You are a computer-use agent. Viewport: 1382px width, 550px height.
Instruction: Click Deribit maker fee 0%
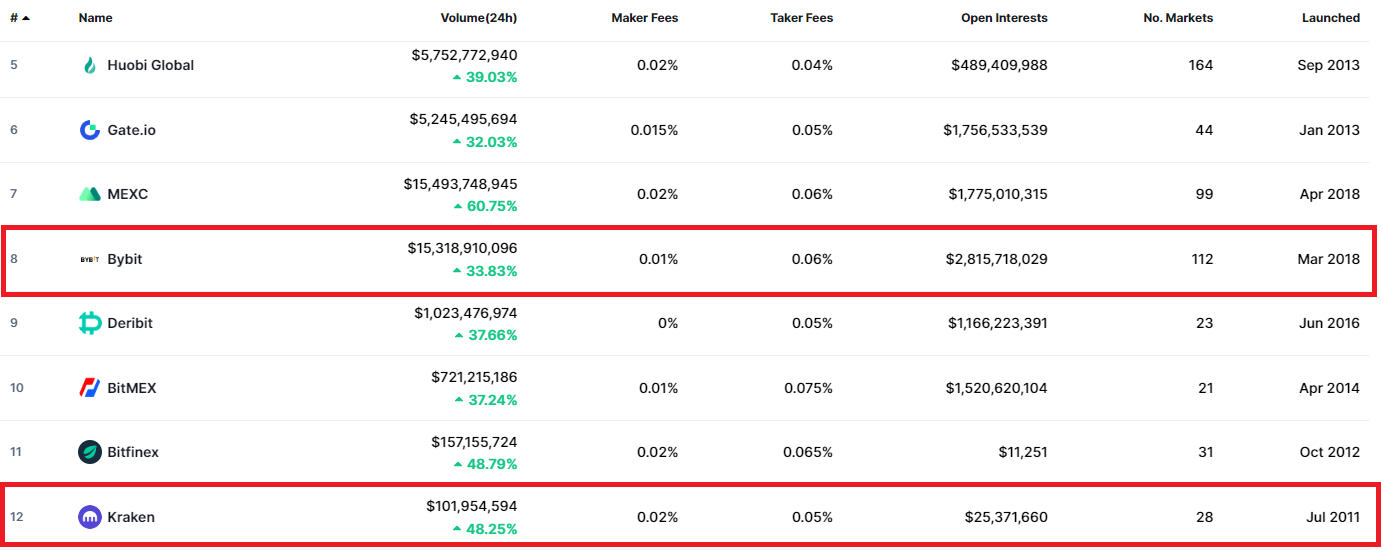coord(667,323)
